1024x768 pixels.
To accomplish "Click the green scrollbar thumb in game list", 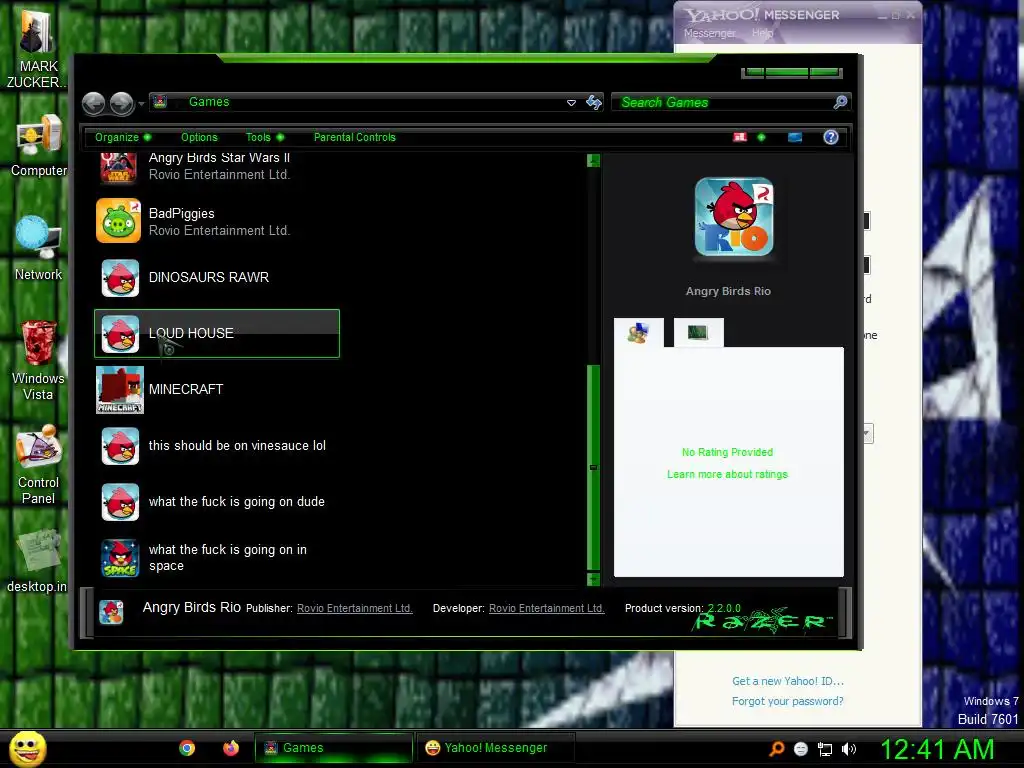I will pyautogui.click(x=594, y=468).
